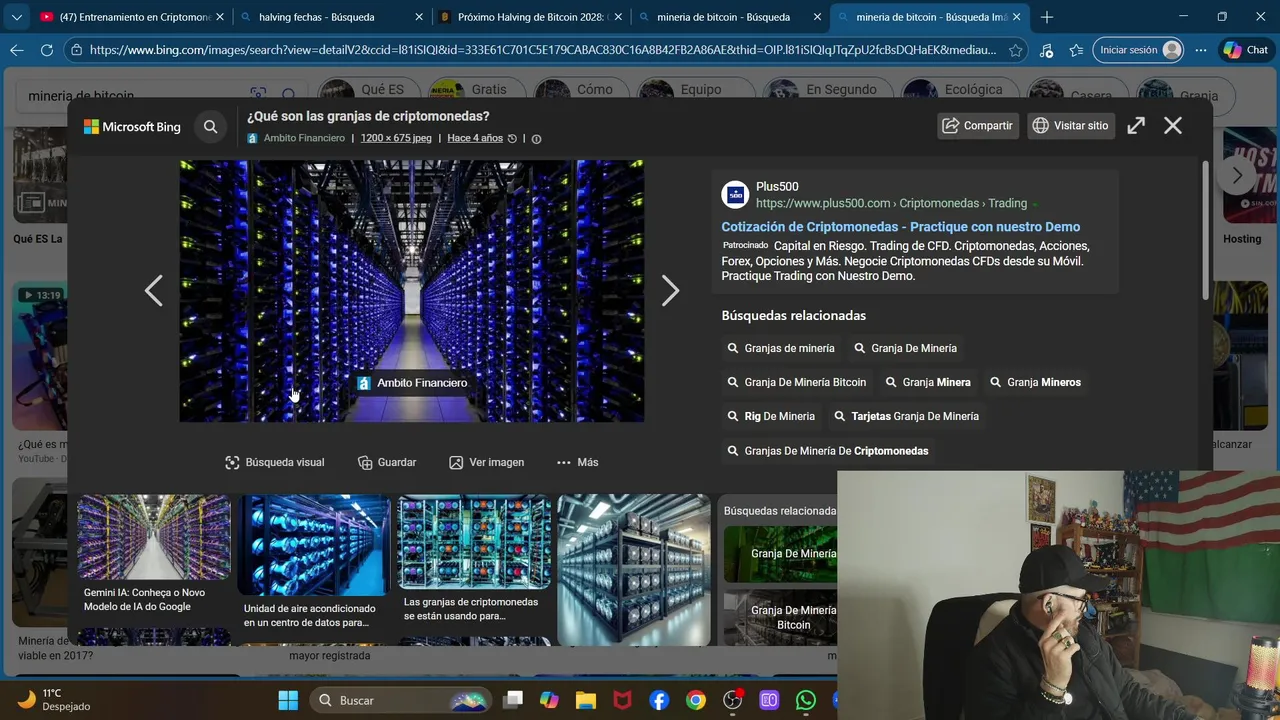Select related search Granja De Minería
Image resolution: width=1280 pixels, height=720 pixels.
click(905, 348)
